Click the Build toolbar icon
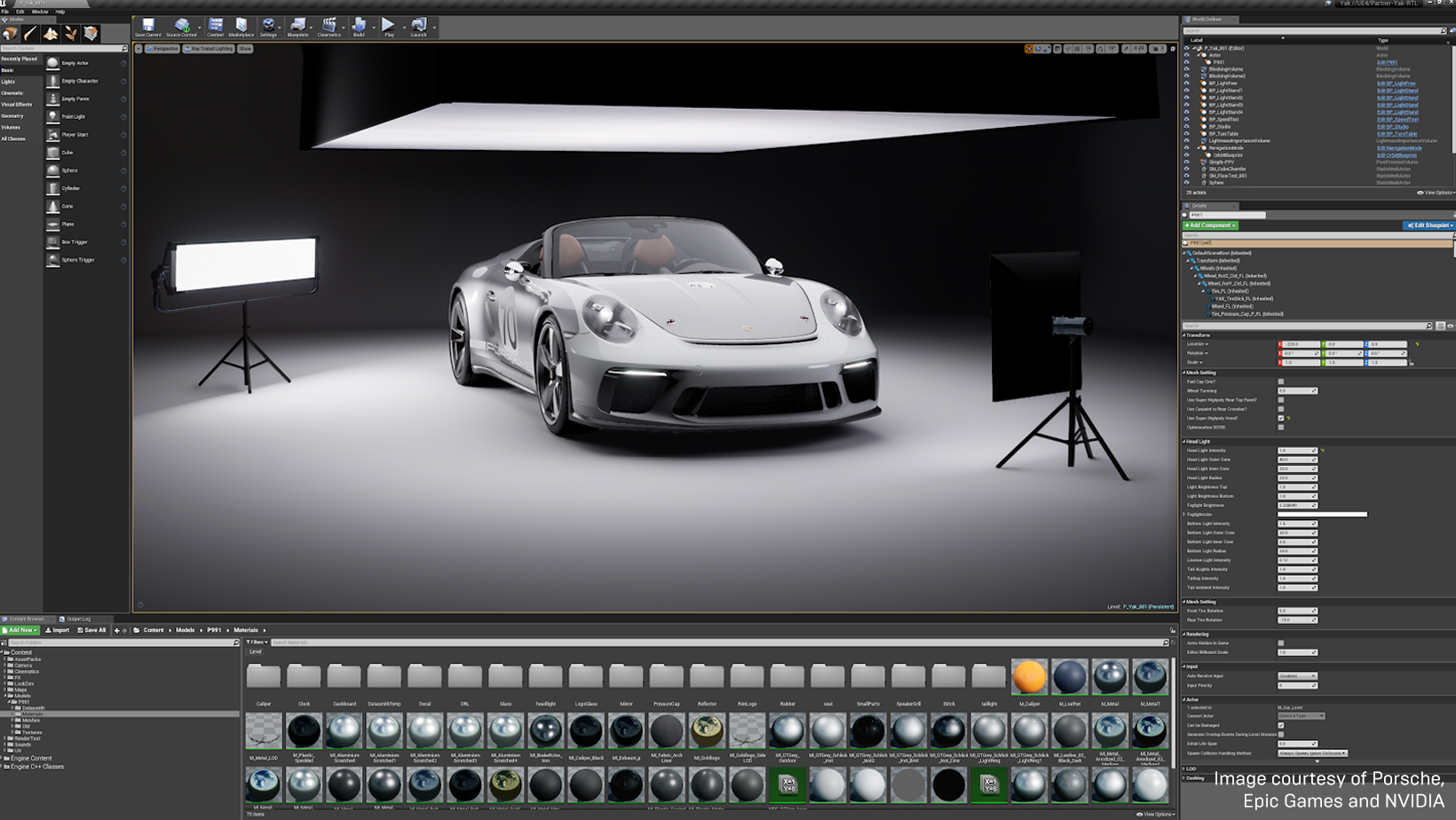 click(359, 27)
